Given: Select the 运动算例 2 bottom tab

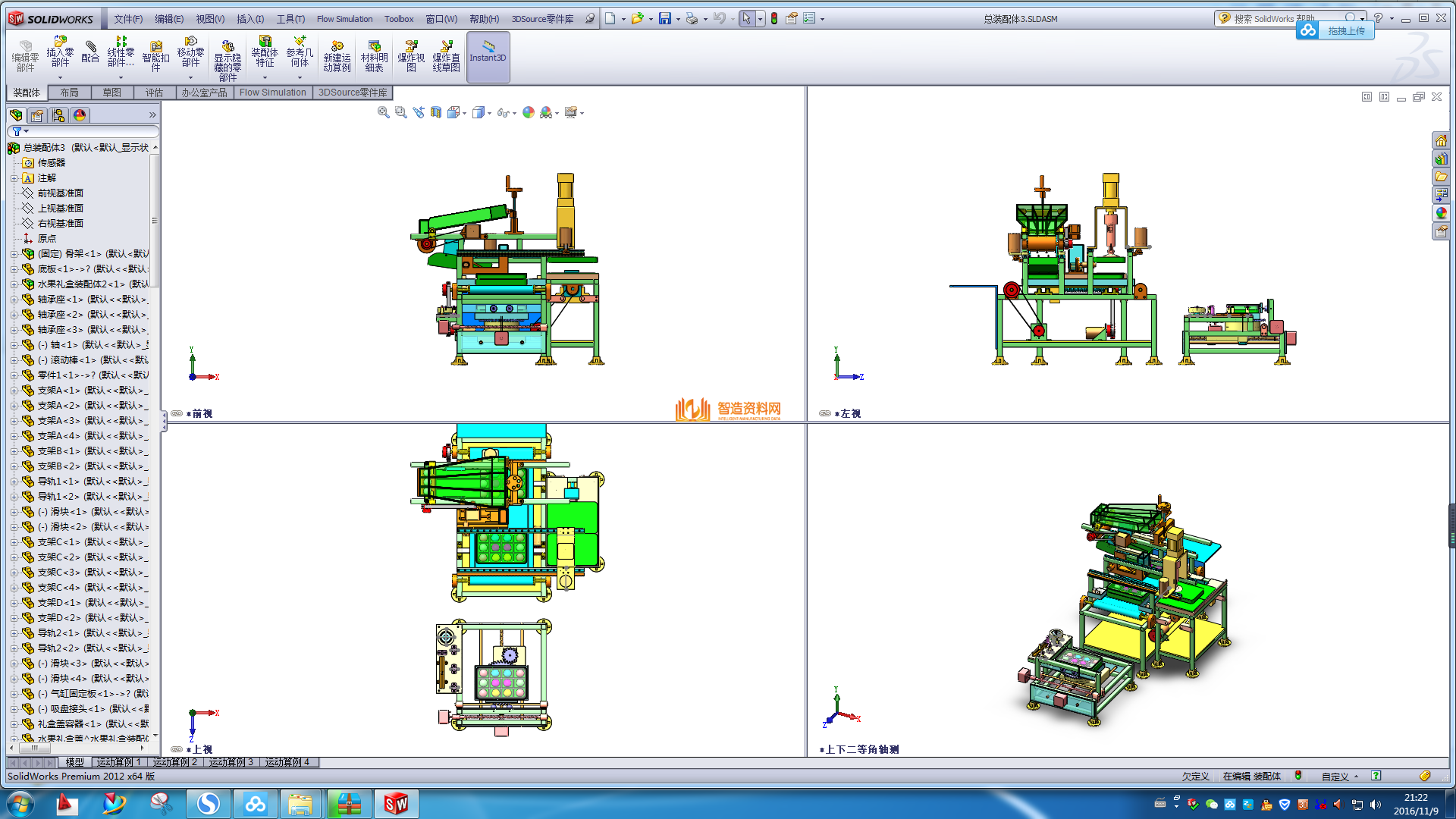Looking at the screenshot, I should pyautogui.click(x=174, y=762).
